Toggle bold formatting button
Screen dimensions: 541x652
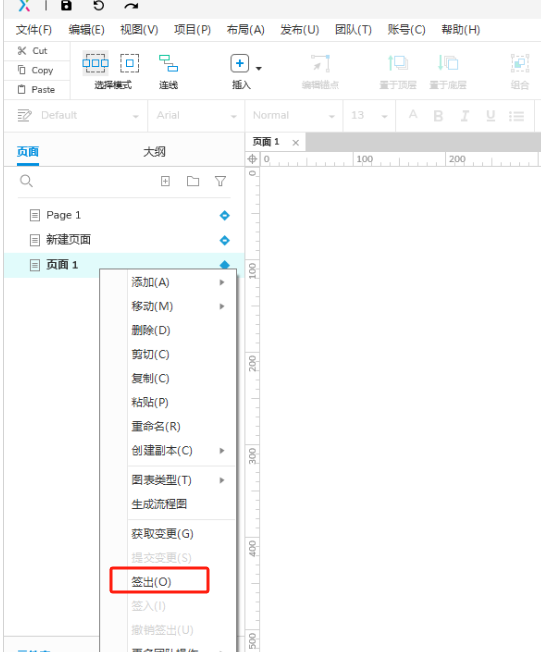pos(438,116)
